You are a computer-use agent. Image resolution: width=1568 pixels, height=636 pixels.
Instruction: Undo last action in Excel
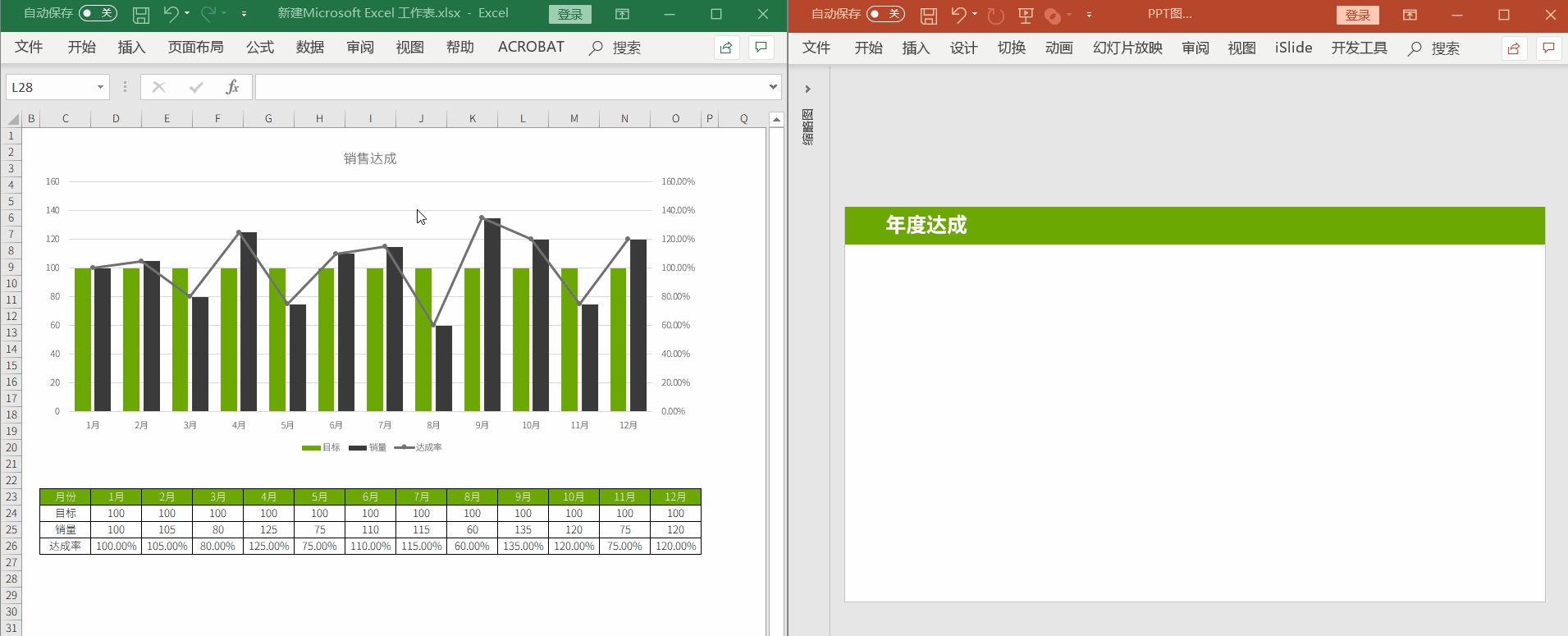click(171, 13)
